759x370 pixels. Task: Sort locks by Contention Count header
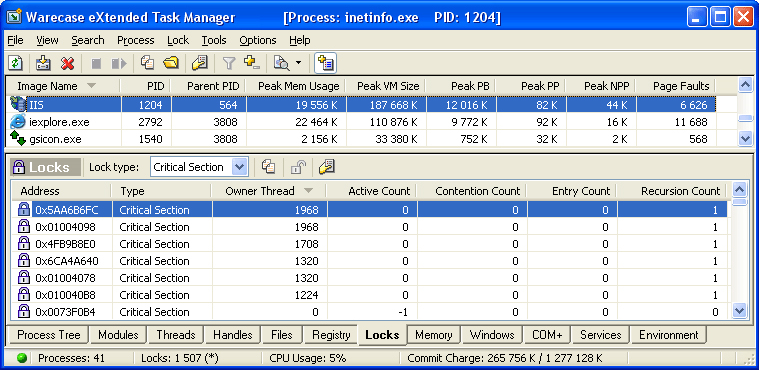click(471, 191)
